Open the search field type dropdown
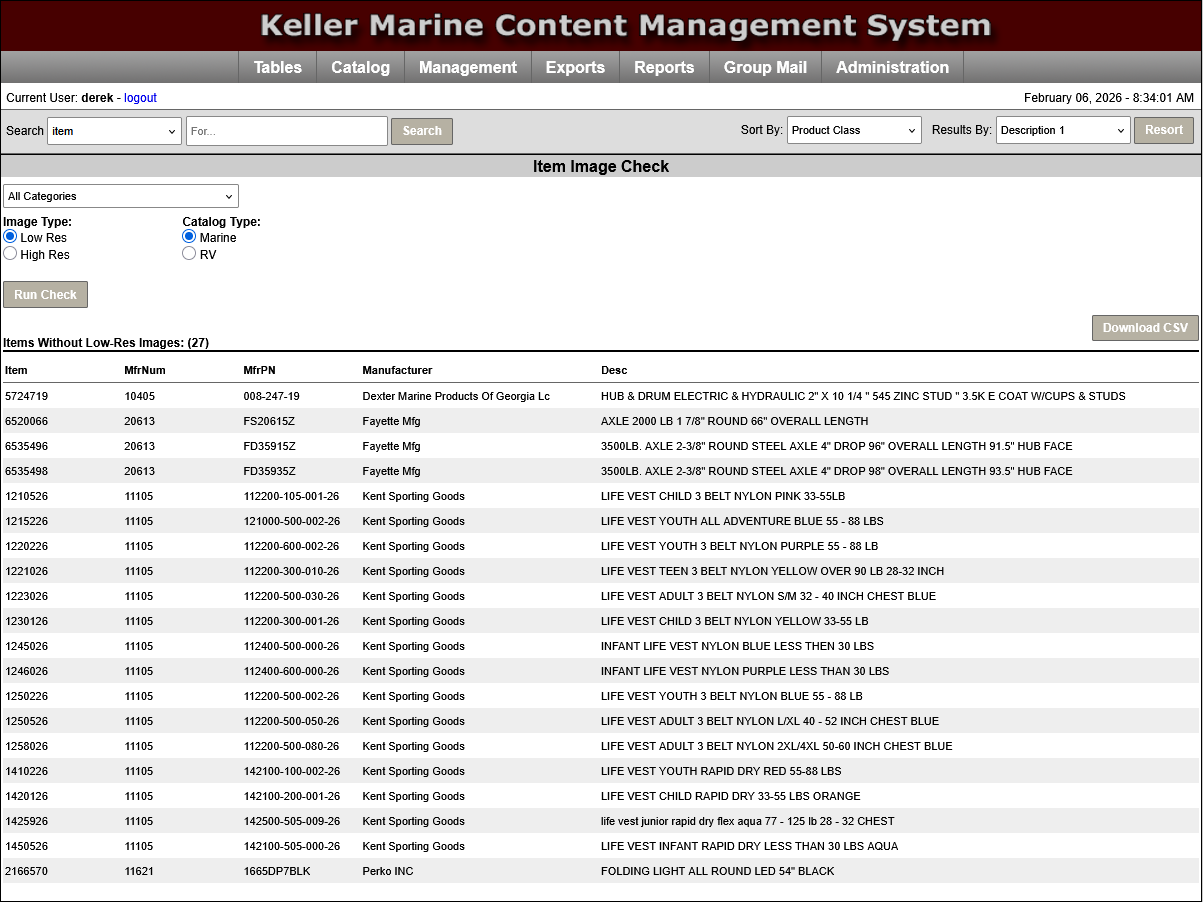1203x902 pixels. (x=114, y=130)
